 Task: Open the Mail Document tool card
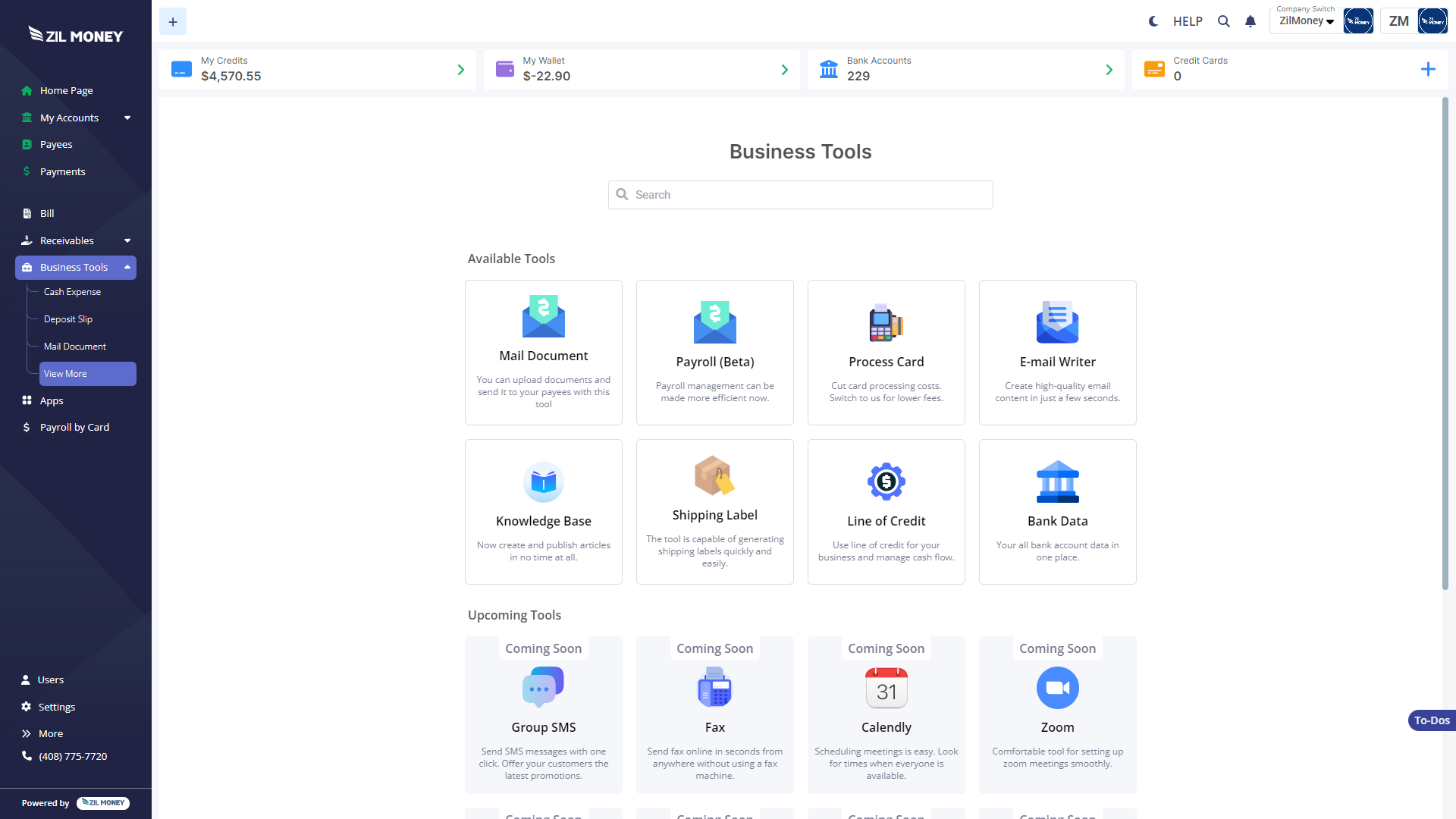click(x=543, y=353)
